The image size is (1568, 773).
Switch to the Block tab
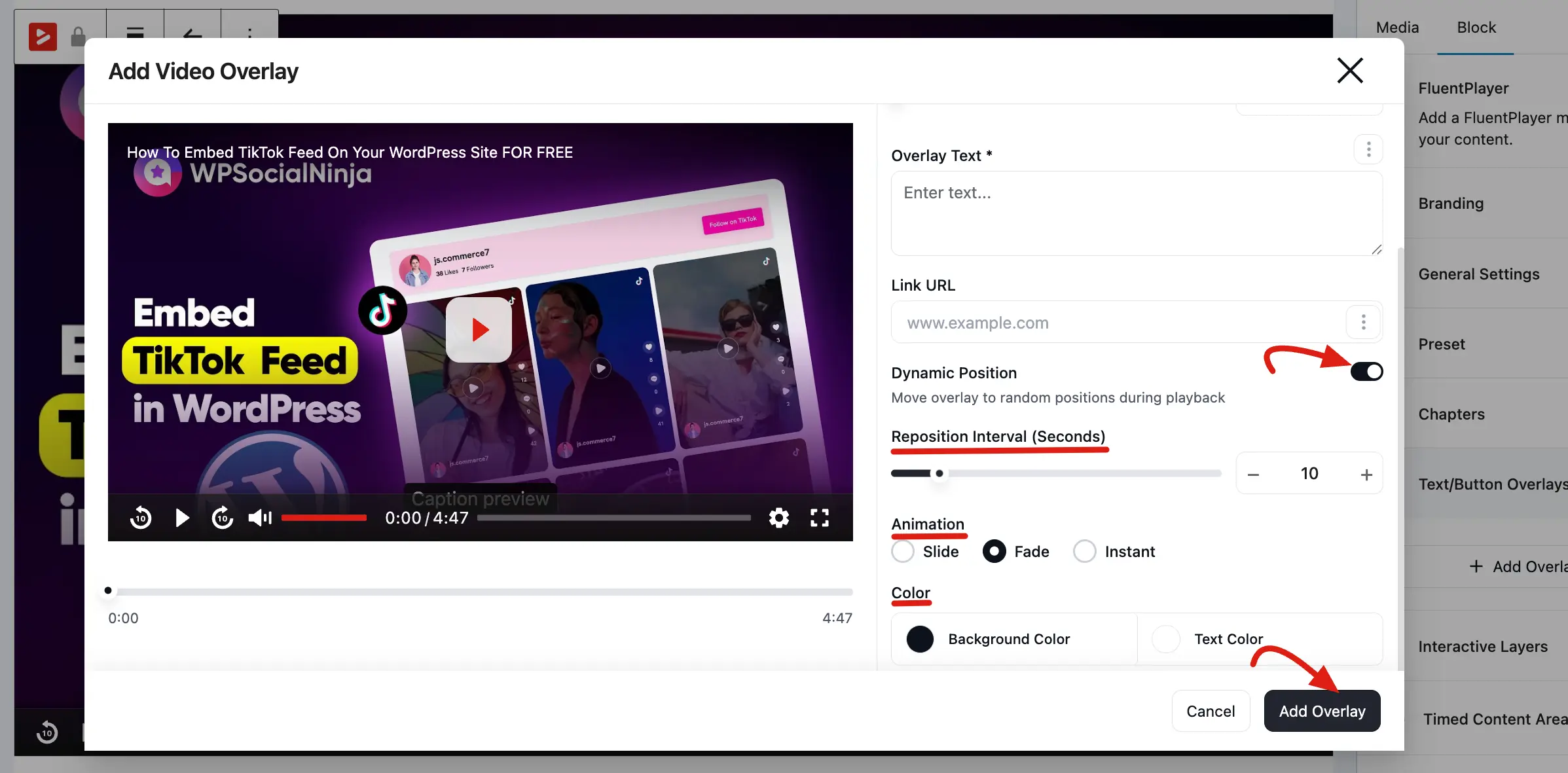pos(1476,27)
